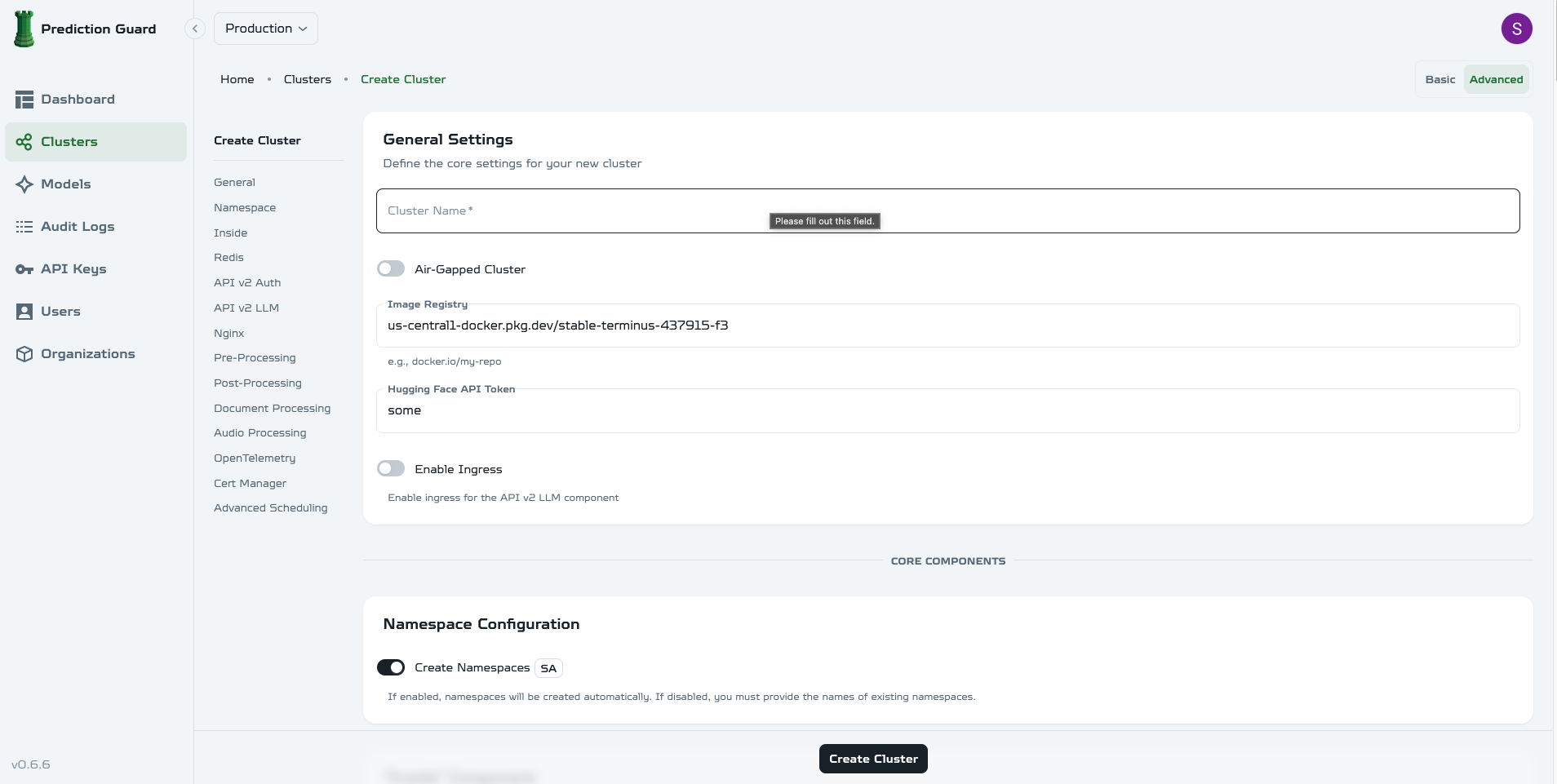Collapse the sidebar with the chevron
1557x784 pixels.
(x=194, y=28)
